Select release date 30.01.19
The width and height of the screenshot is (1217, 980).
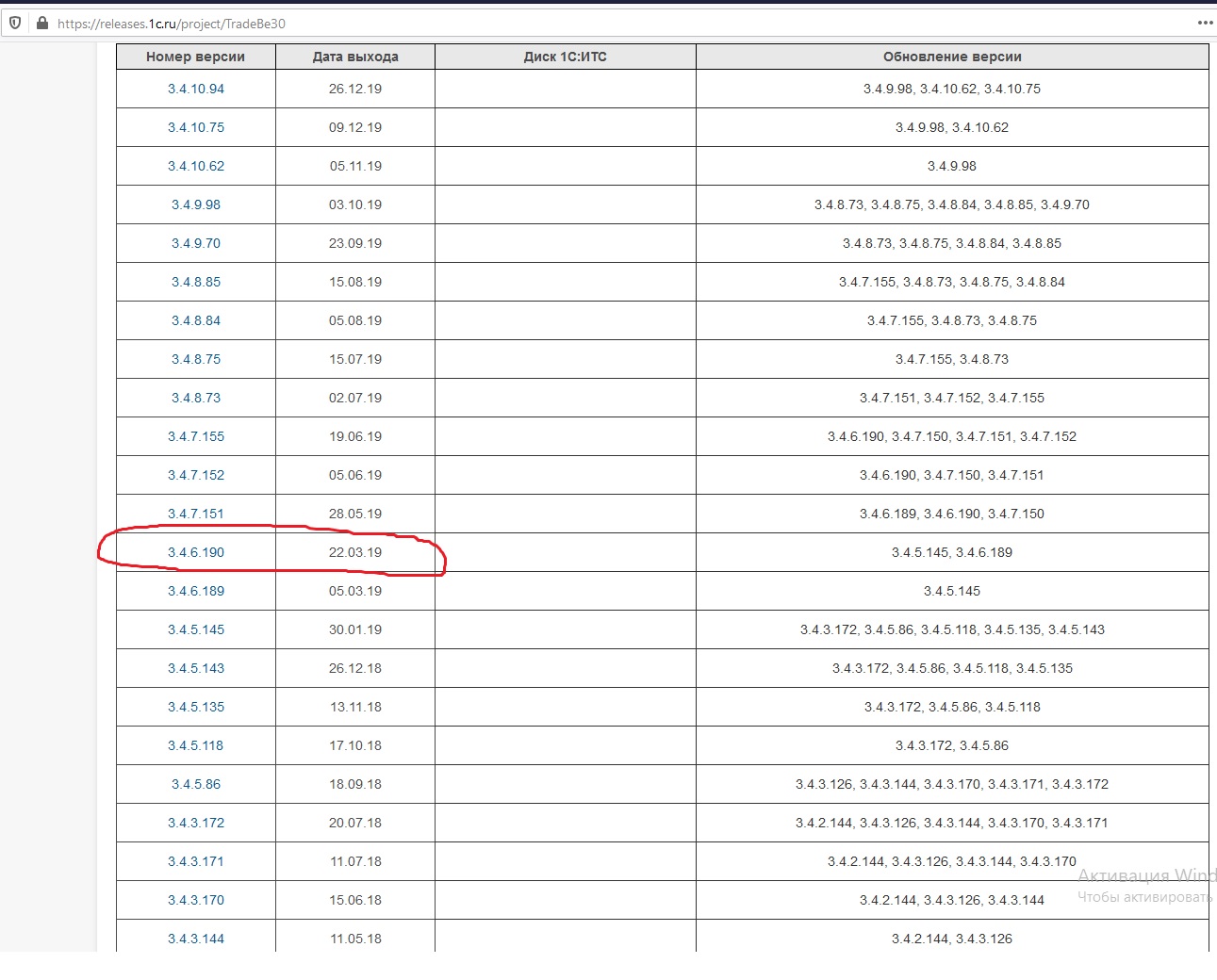pyautogui.click(x=355, y=629)
